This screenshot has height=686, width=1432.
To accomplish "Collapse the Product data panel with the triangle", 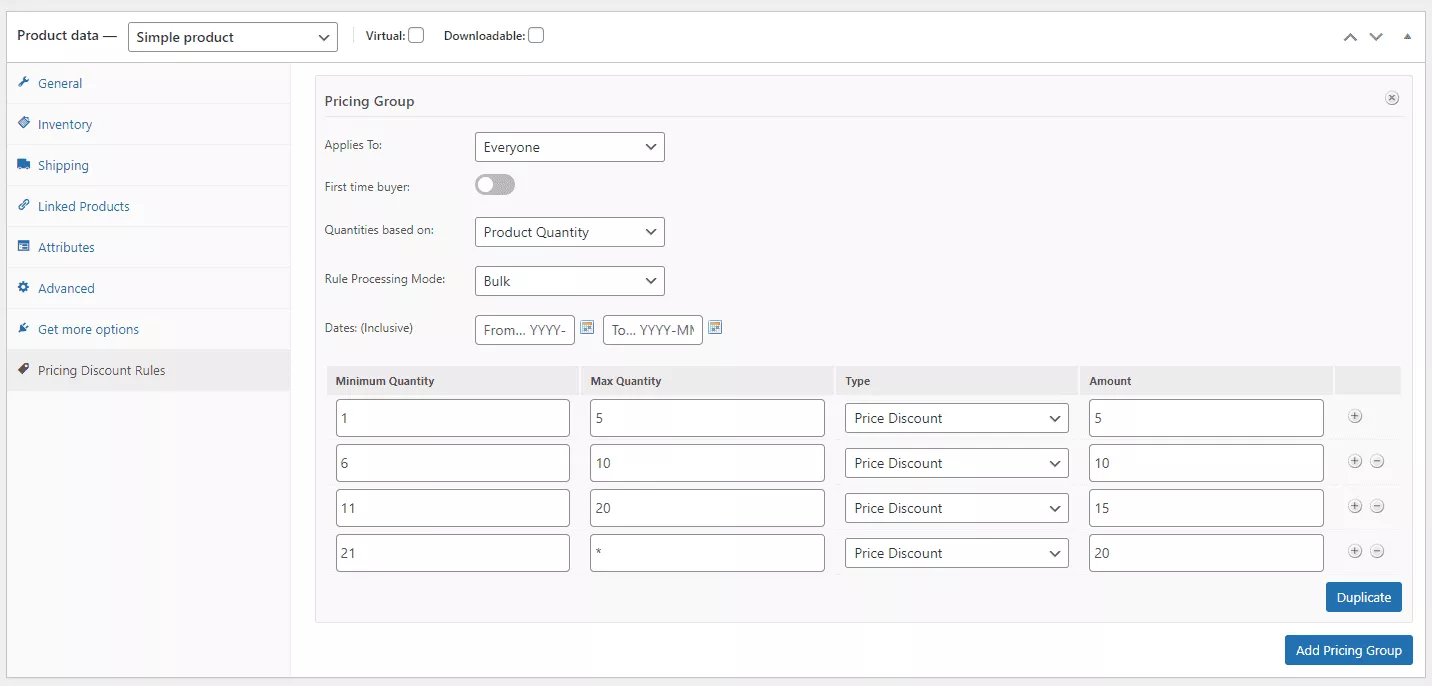I will 1407,36.
